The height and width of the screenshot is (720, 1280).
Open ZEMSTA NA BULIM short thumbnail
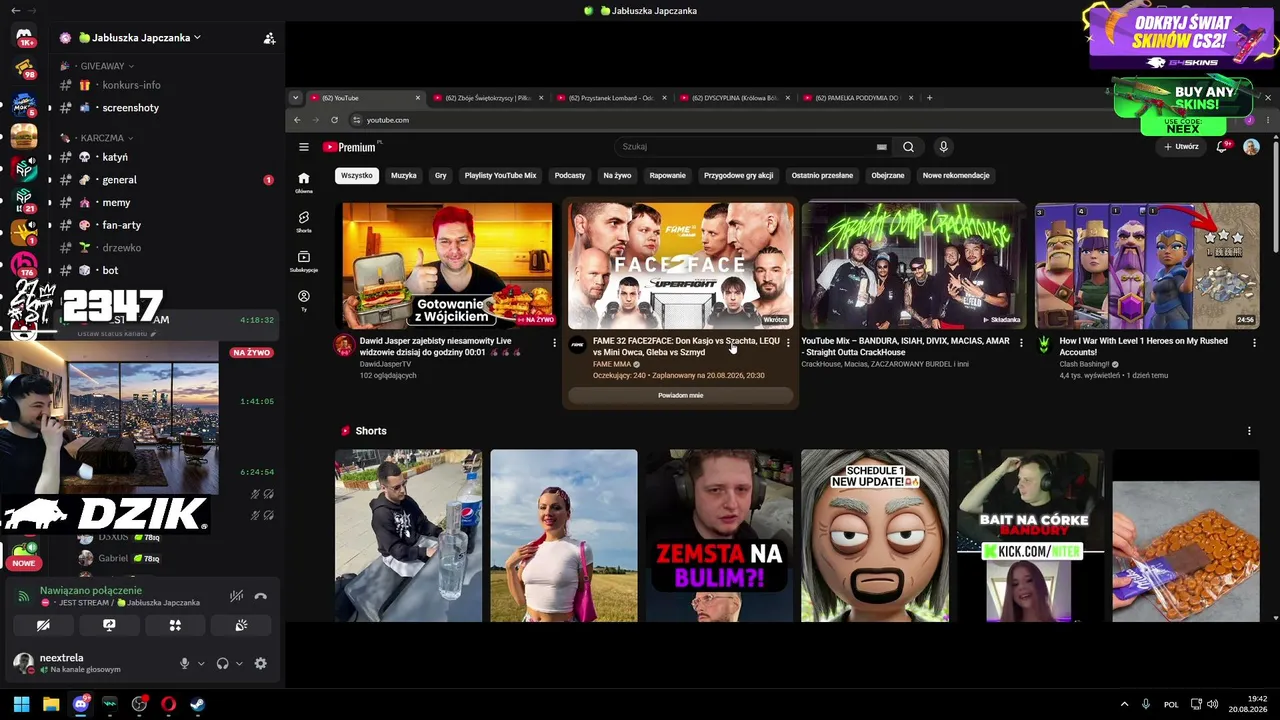pyautogui.click(x=719, y=536)
